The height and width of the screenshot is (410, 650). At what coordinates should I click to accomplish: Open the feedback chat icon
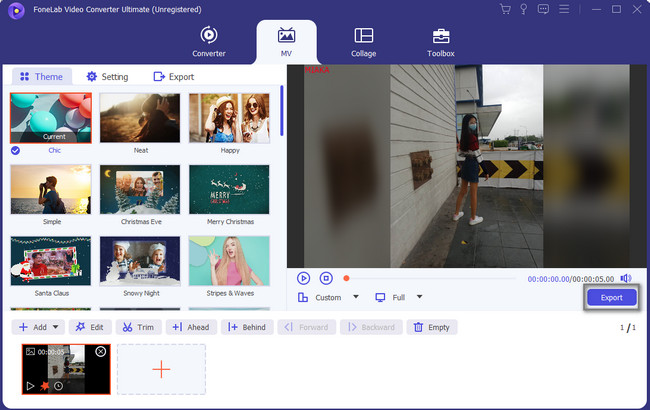tap(542, 9)
